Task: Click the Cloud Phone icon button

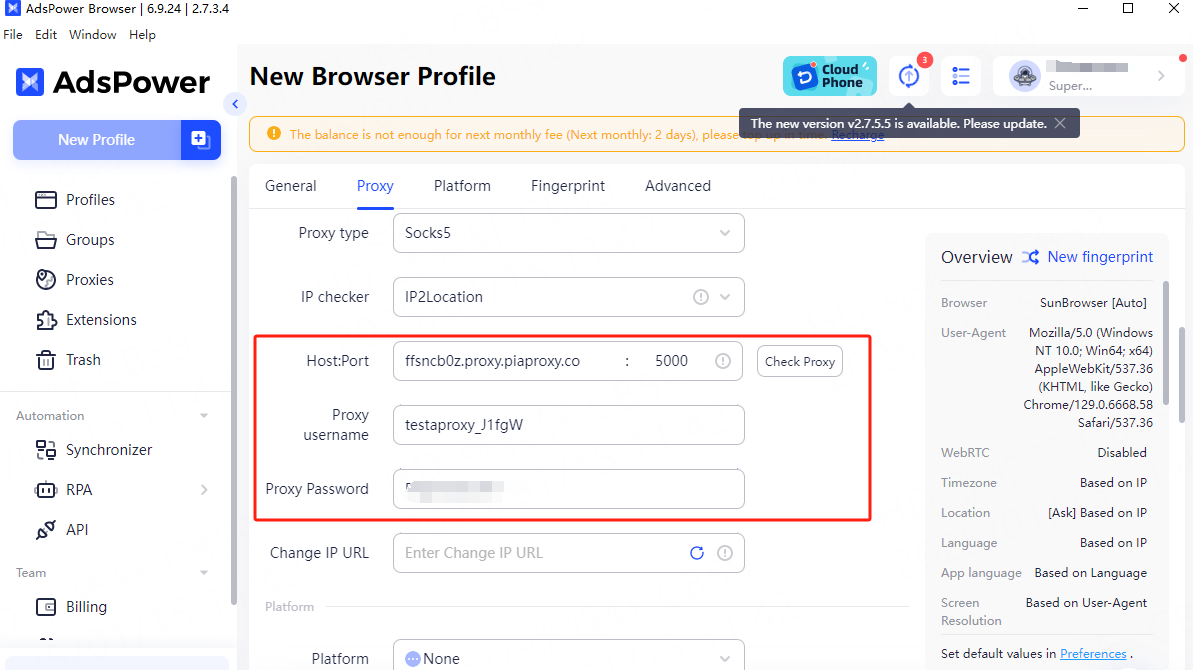Action: pyautogui.click(x=829, y=76)
